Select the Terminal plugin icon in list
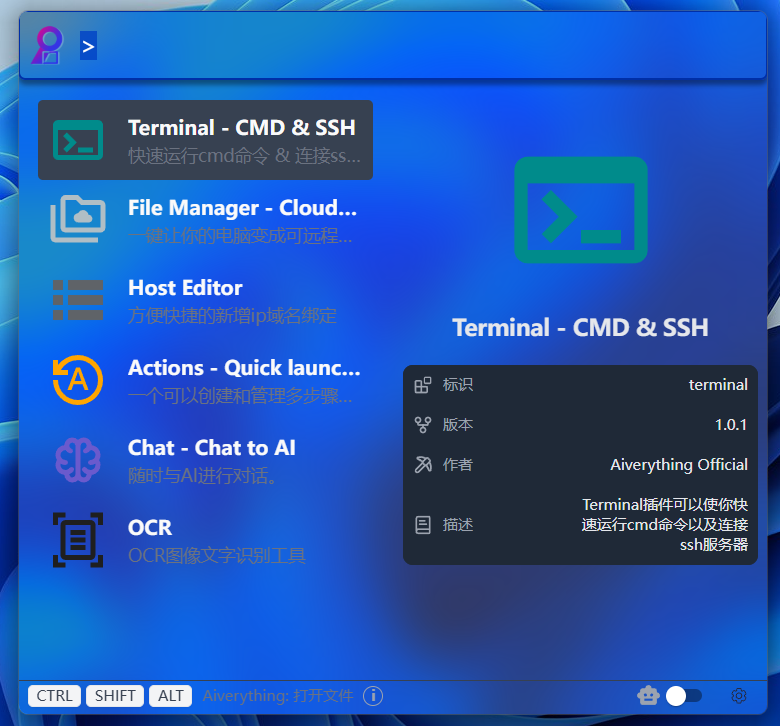The image size is (780, 726). coord(78,140)
